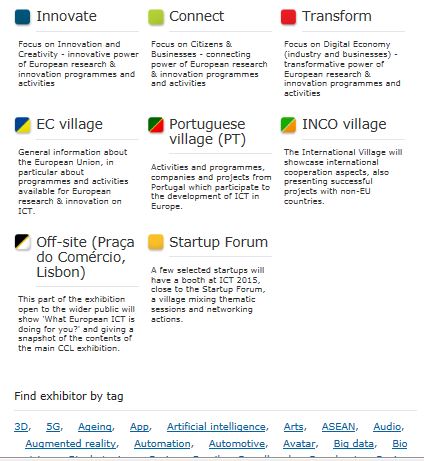Open the Ageing tag
Image resolution: width=424 pixels, height=461 pixels.
(x=95, y=427)
